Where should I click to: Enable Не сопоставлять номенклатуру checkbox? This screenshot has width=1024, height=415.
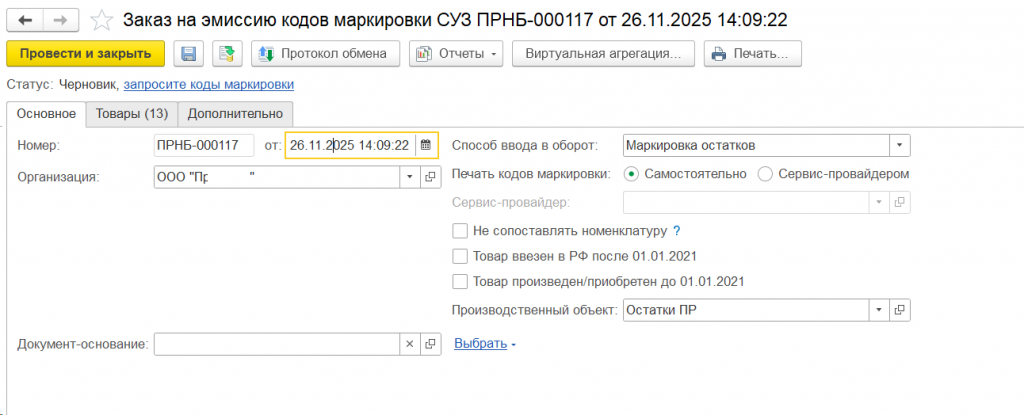click(x=460, y=230)
